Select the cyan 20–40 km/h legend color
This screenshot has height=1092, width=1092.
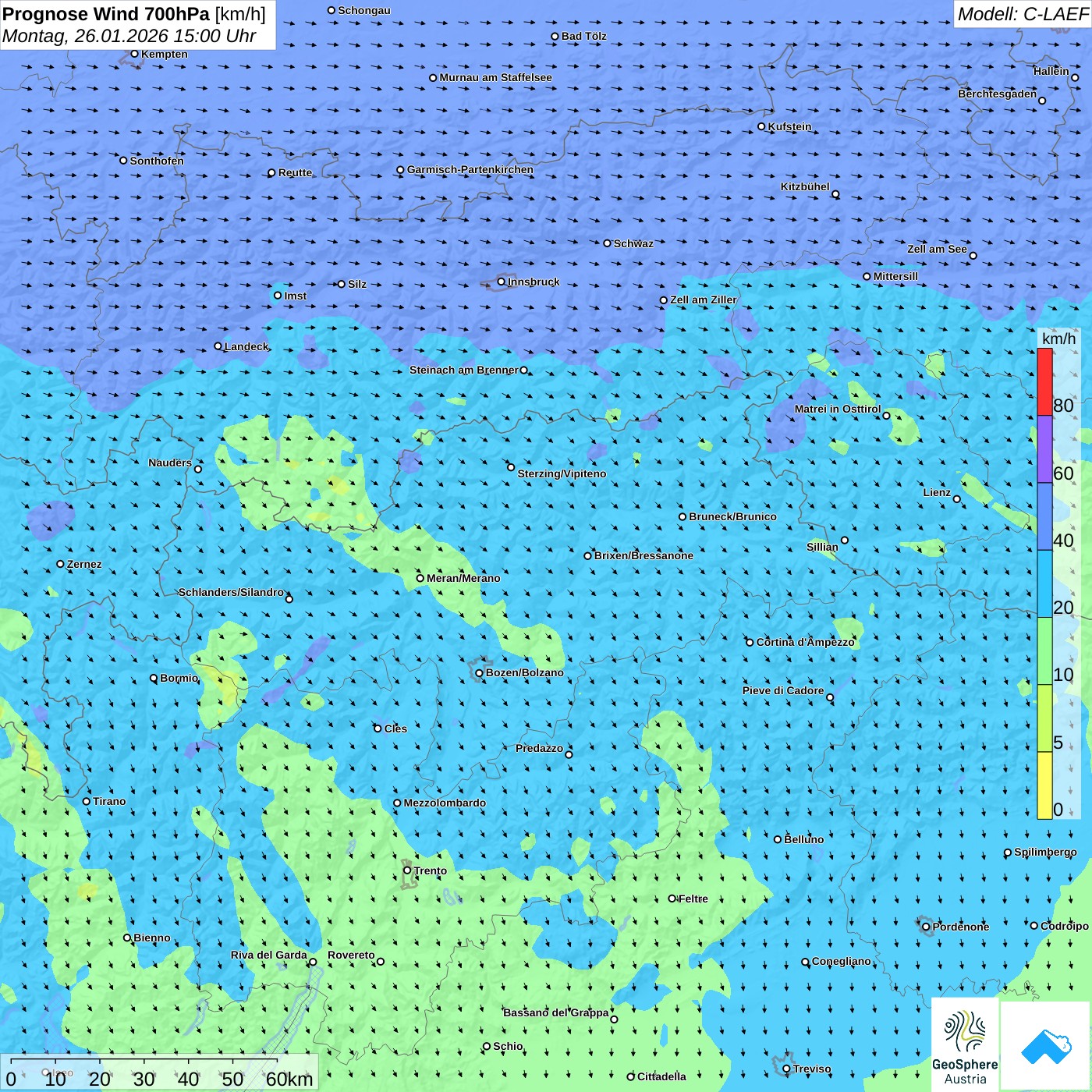point(1044,583)
